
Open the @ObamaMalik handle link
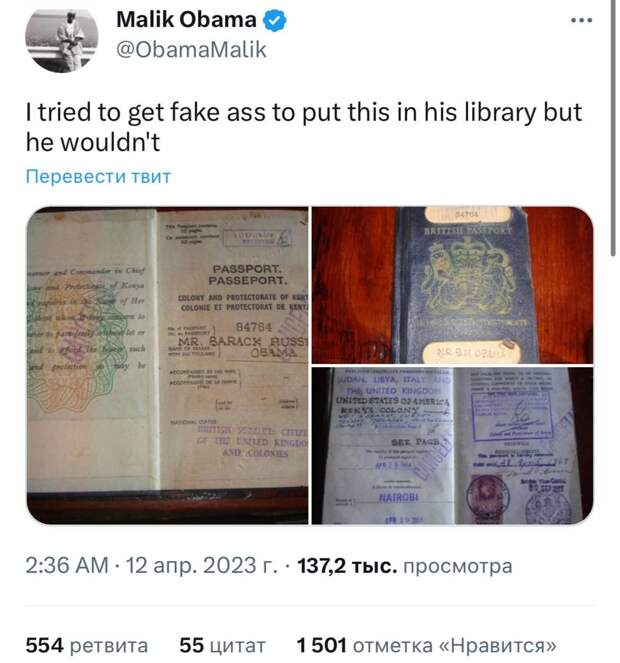[x=191, y=50]
